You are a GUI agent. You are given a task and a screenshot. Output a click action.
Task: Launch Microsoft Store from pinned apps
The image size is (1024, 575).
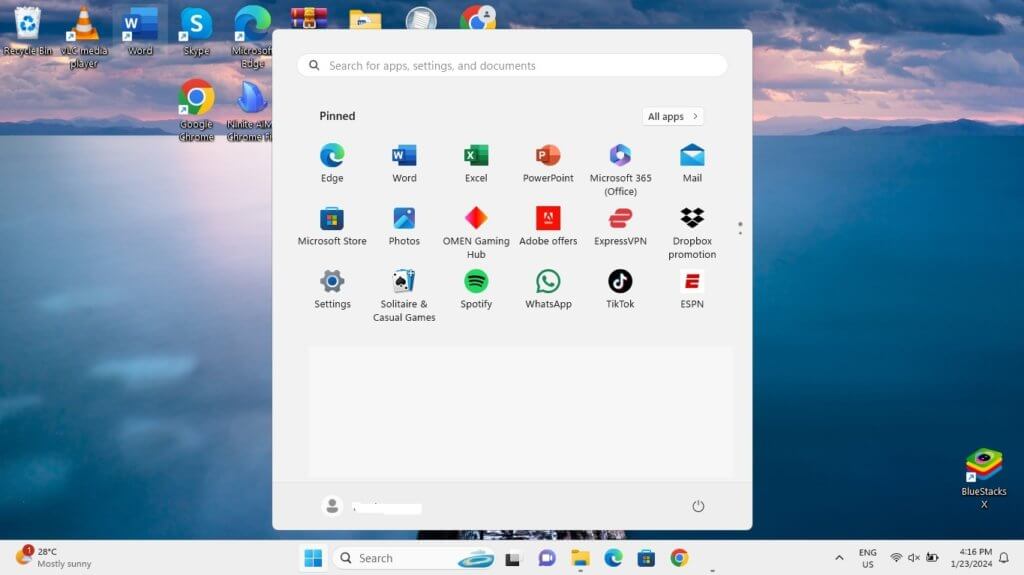coord(332,226)
